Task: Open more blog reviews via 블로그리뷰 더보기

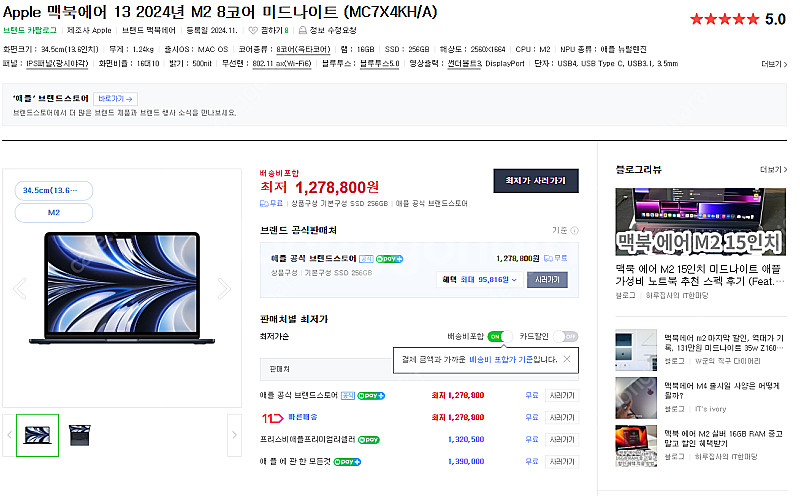Action: (773, 169)
